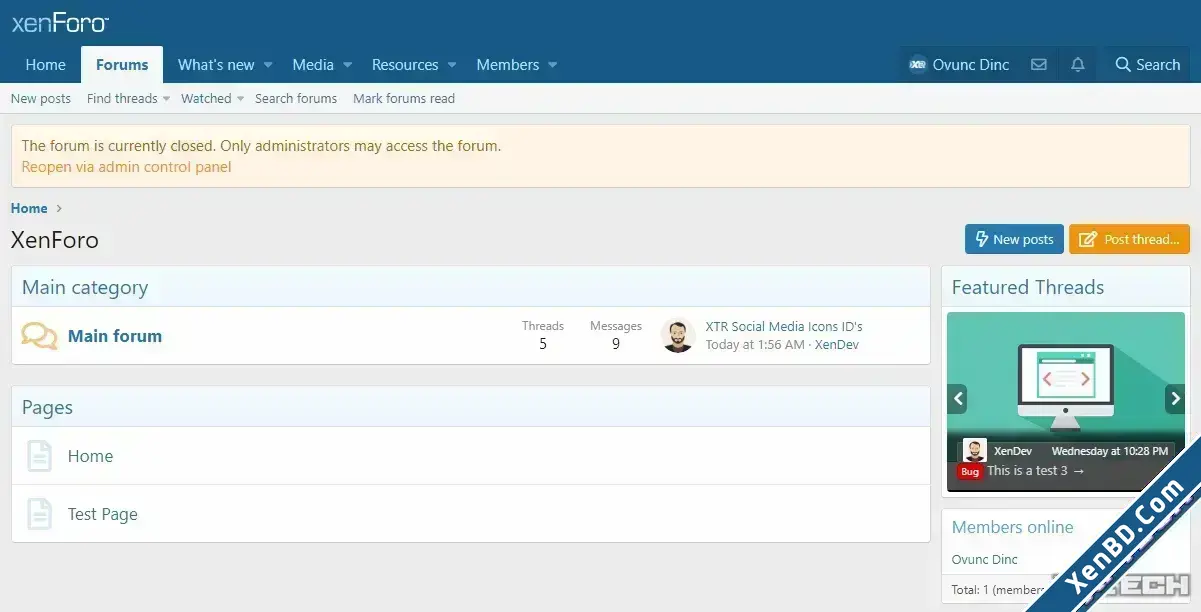Open the Main forum link
The height and width of the screenshot is (612, 1201).
(x=115, y=336)
